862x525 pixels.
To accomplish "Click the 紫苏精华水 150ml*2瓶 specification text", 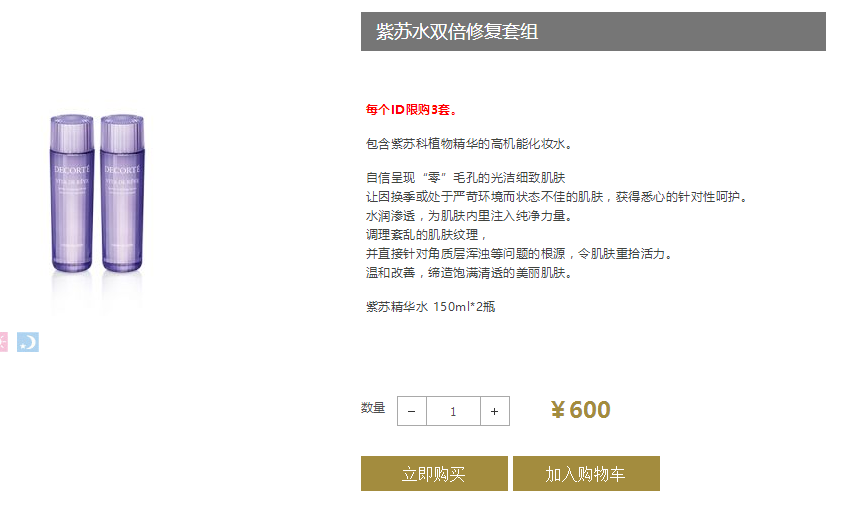I will [430, 306].
